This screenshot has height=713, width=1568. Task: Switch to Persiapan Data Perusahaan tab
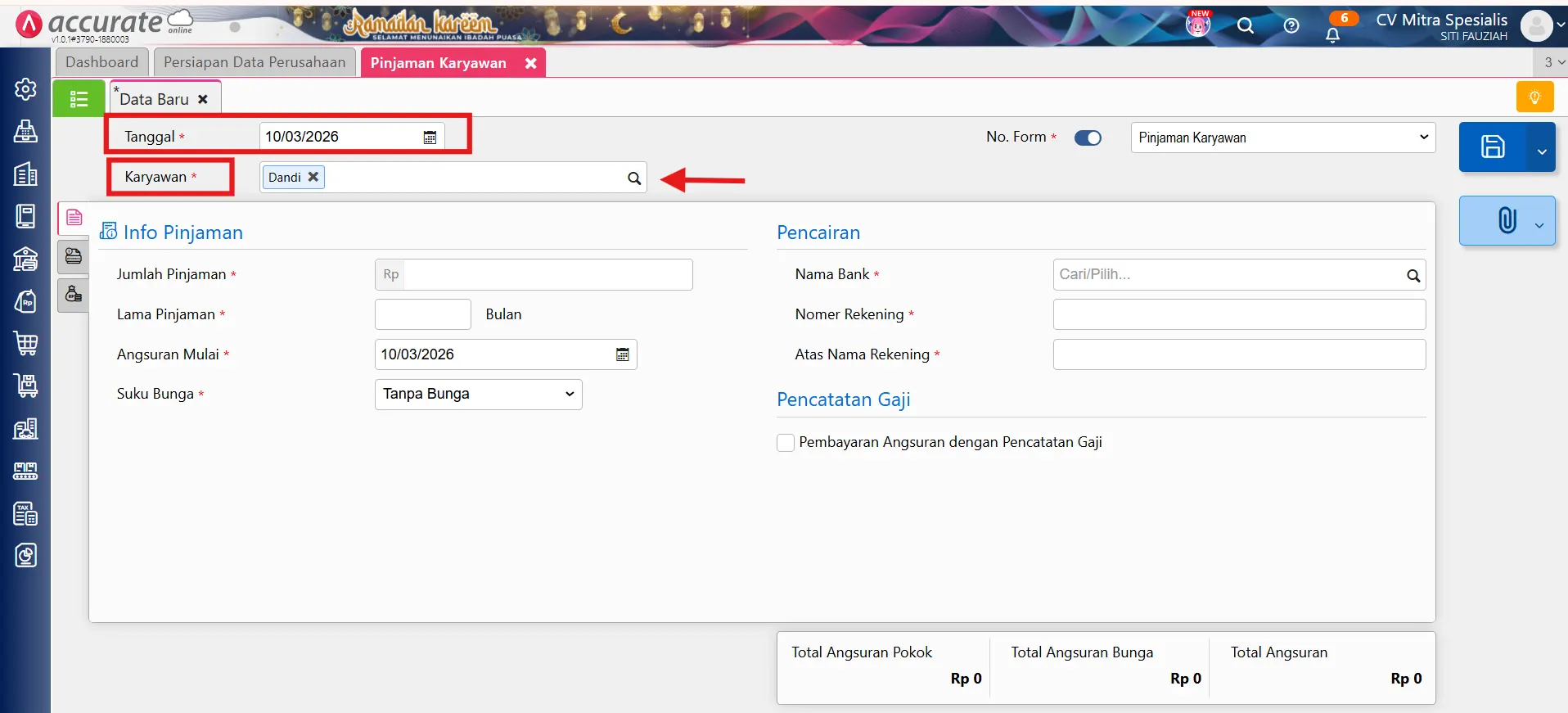(x=255, y=62)
